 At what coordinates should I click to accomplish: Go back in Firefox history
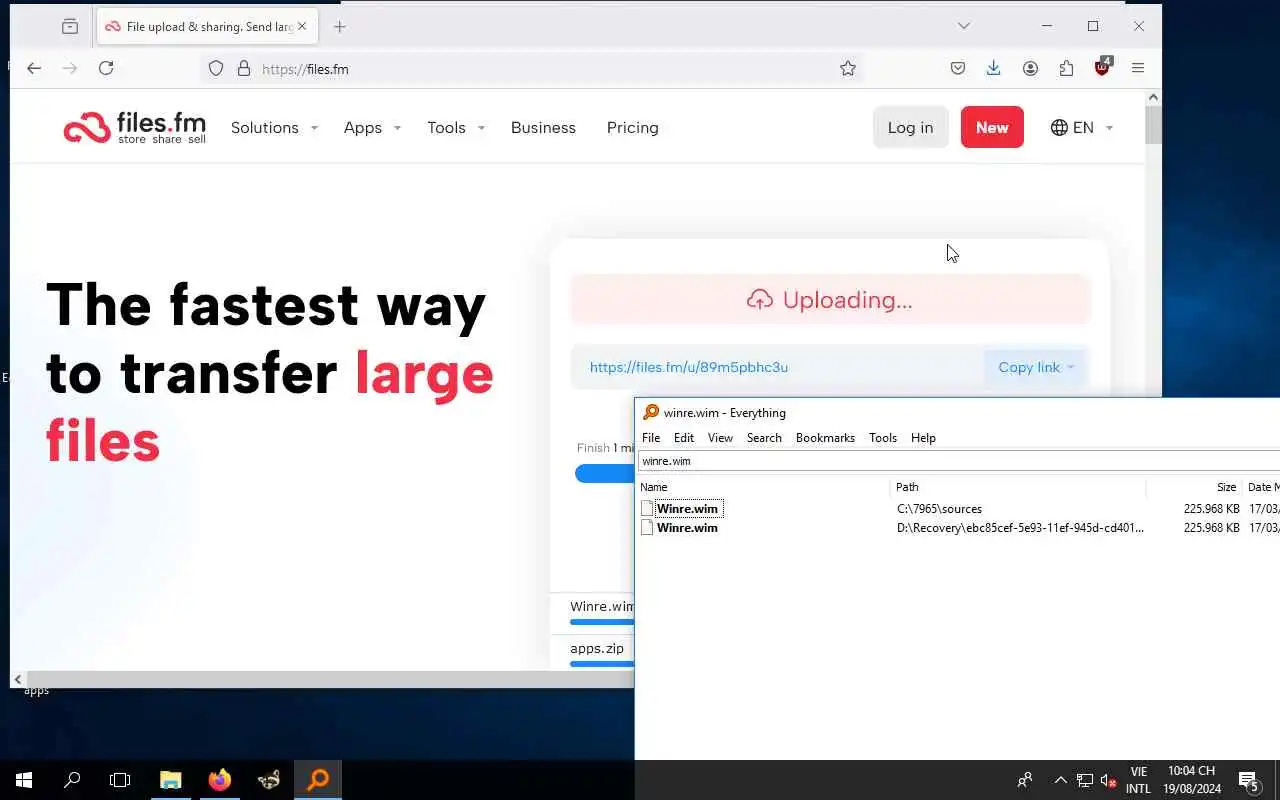(34, 68)
